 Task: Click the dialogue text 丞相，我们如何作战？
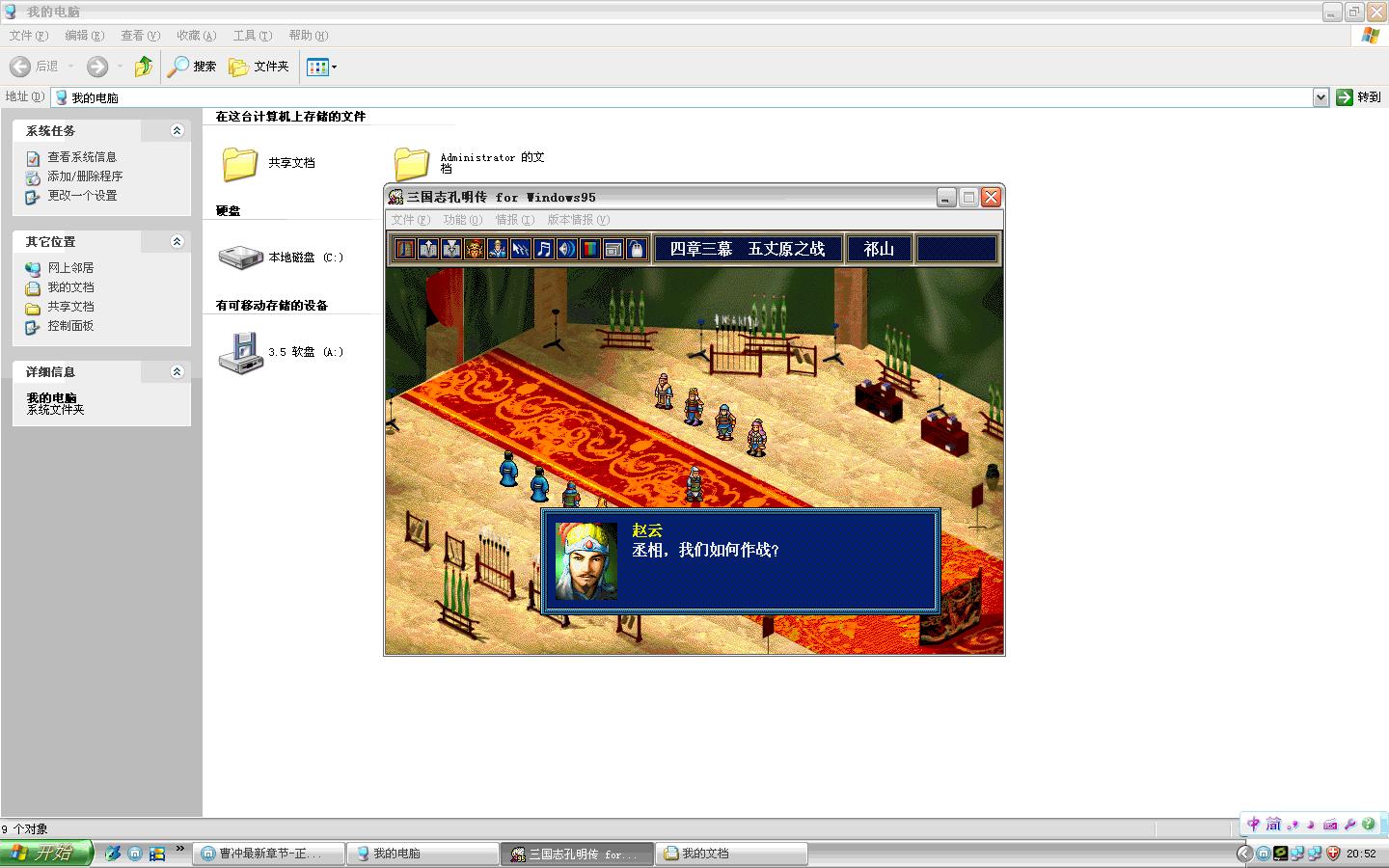[705, 550]
